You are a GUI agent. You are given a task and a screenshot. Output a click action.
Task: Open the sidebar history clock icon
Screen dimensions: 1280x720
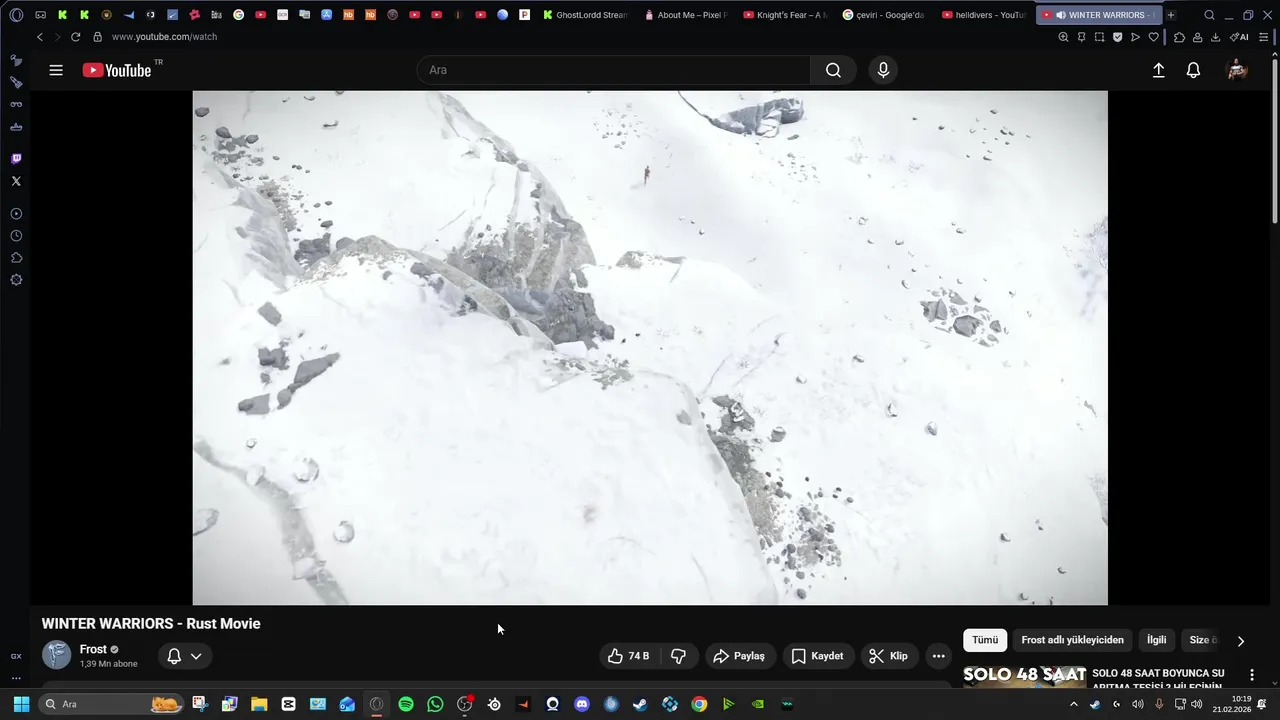16,236
